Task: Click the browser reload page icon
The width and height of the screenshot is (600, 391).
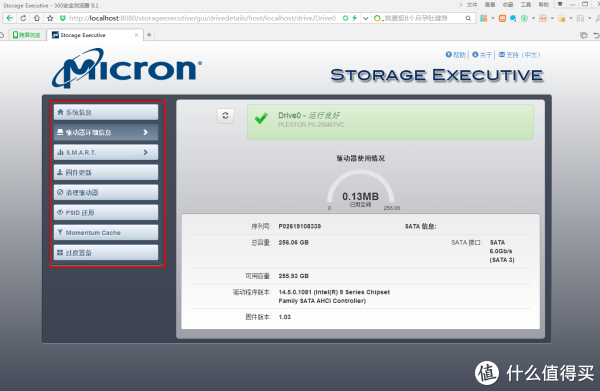Action: click(x=23, y=18)
